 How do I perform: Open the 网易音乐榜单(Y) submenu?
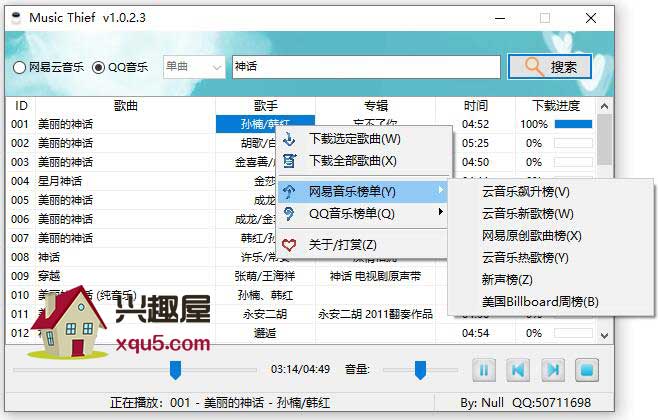pyautogui.click(x=363, y=192)
